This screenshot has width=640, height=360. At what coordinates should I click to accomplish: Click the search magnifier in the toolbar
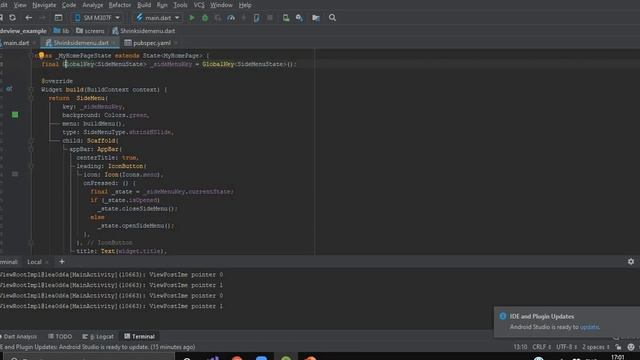pos(332,18)
